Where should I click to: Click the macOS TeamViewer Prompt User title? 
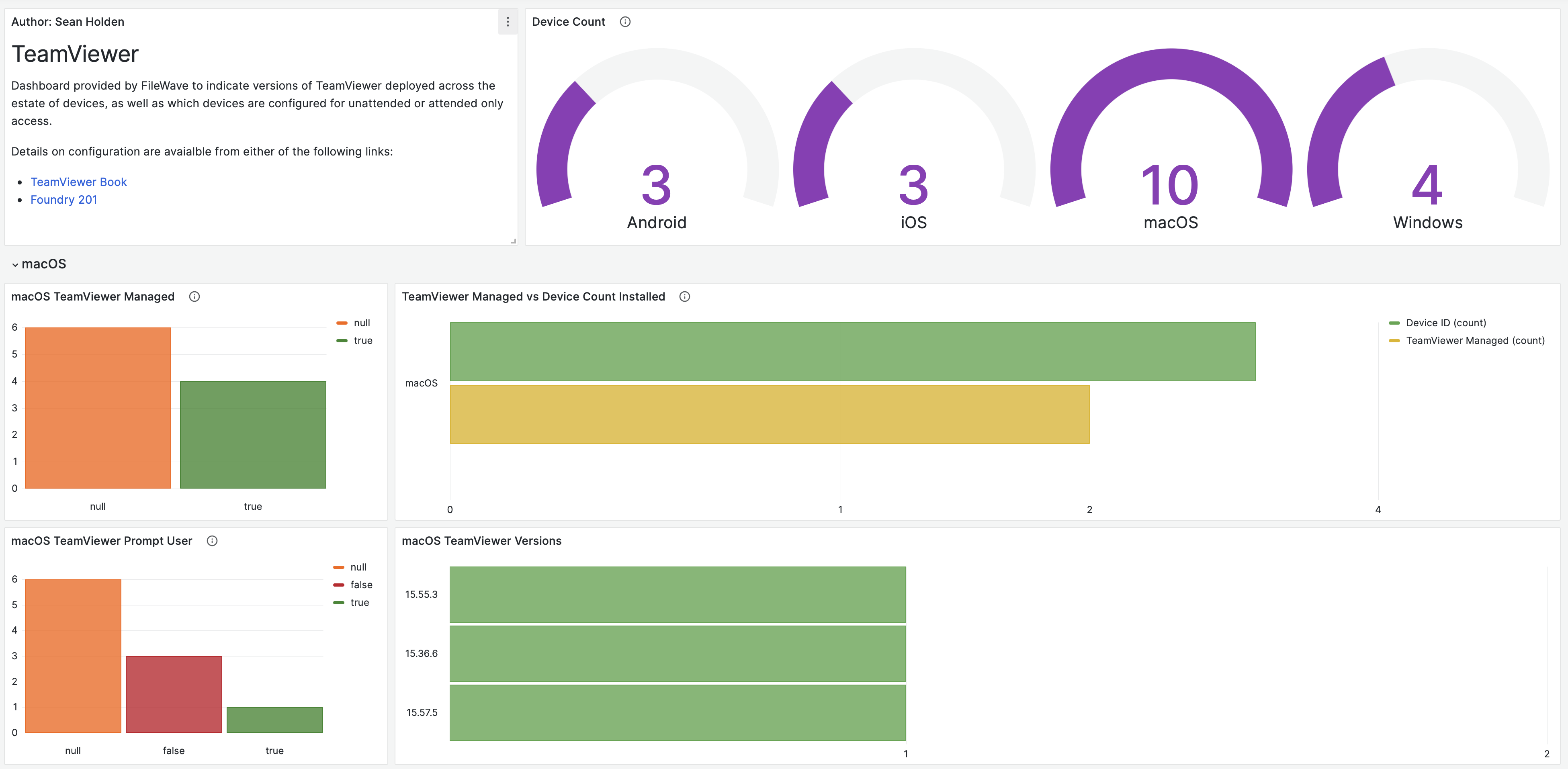pyautogui.click(x=102, y=541)
